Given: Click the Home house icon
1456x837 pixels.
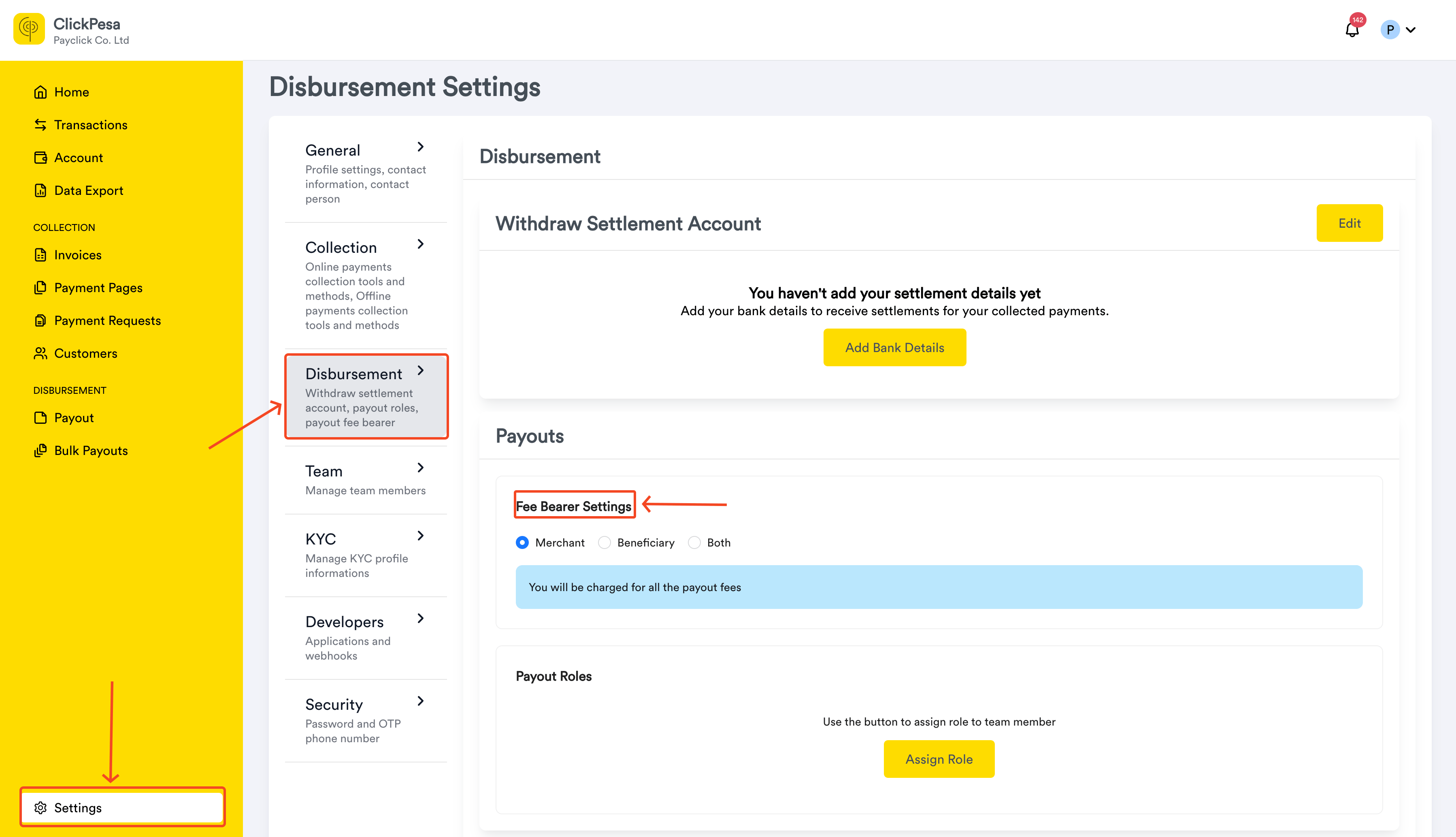Looking at the screenshot, I should coord(40,92).
